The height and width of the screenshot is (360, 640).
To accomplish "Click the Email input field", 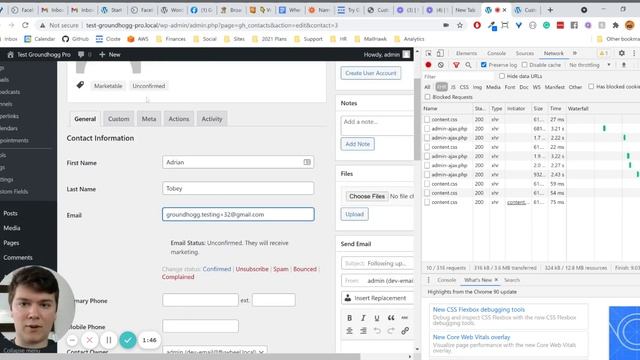I will coord(238,214).
